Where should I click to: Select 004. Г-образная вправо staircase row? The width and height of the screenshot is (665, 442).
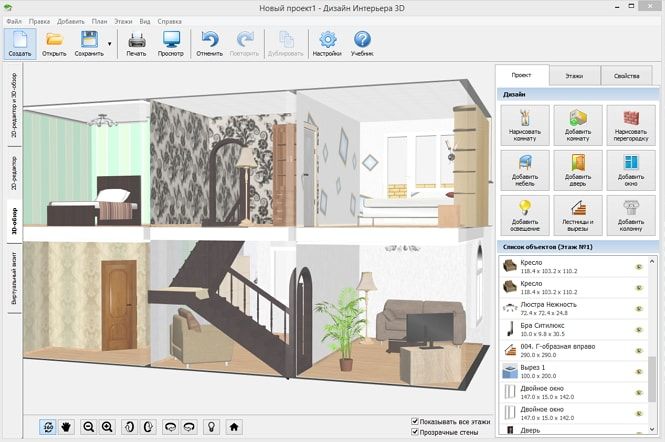573,351
